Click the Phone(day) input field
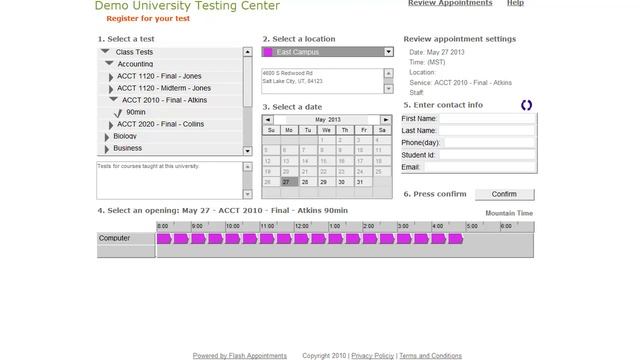The height and width of the screenshot is (360, 640). click(x=490, y=143)
